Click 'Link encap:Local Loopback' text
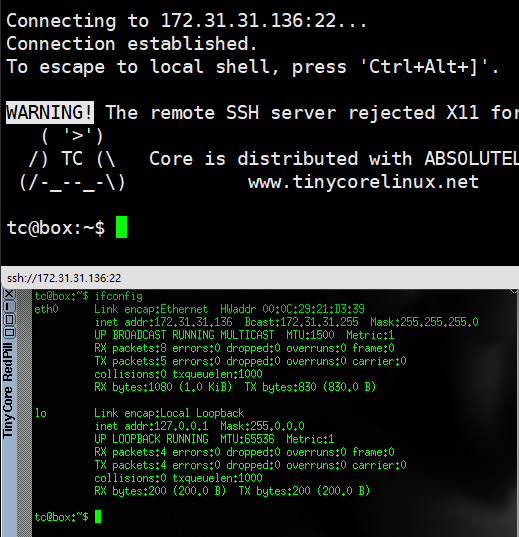The image size is (519, 537). [169, 413]
